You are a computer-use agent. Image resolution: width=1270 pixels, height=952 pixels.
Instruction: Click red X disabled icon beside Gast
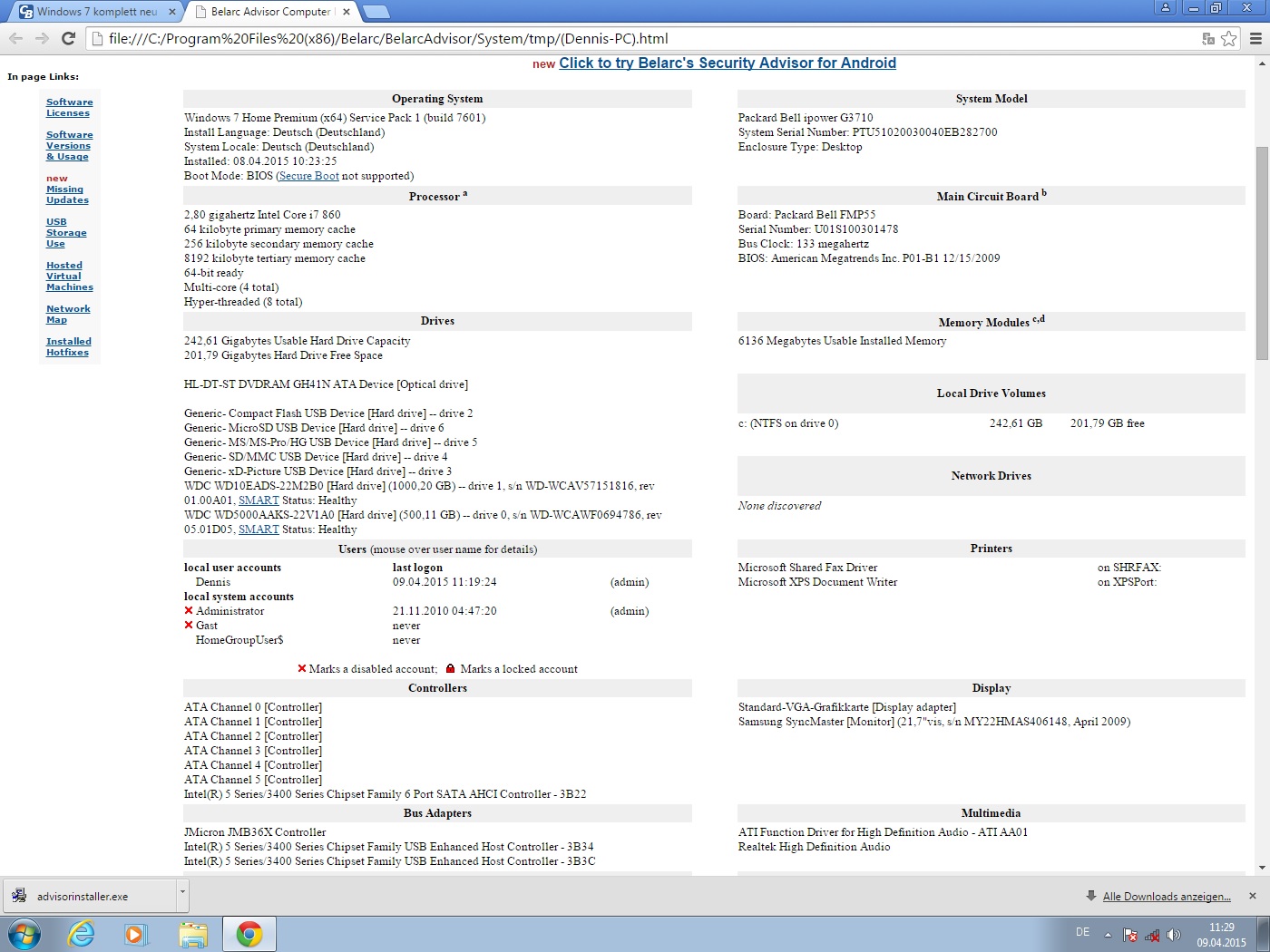(189, 625)
